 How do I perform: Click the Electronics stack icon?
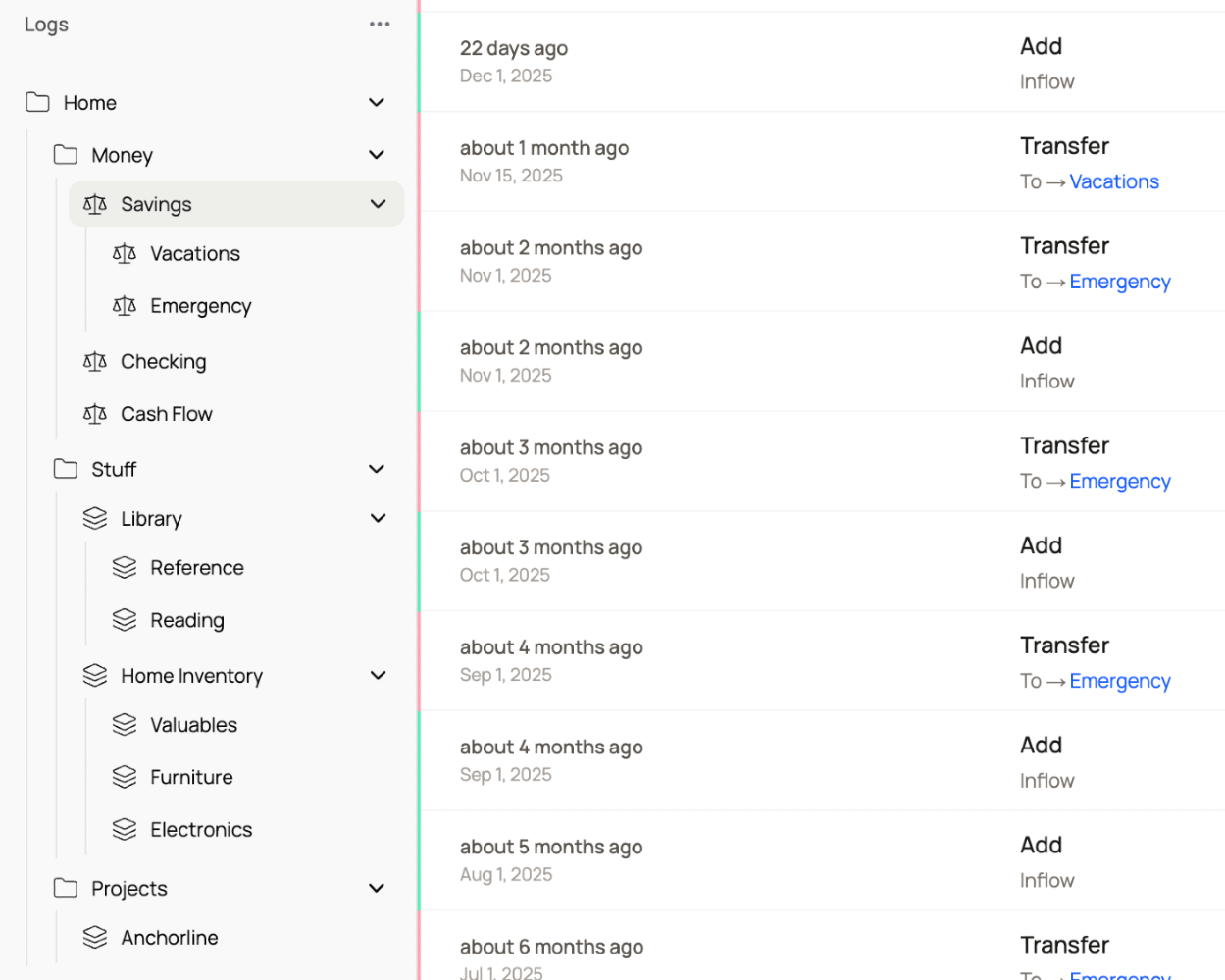coord(125,829)
